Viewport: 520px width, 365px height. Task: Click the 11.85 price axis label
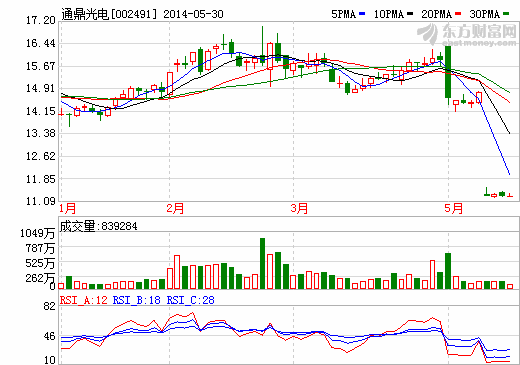pyautogui.click(x=41, y=179)
